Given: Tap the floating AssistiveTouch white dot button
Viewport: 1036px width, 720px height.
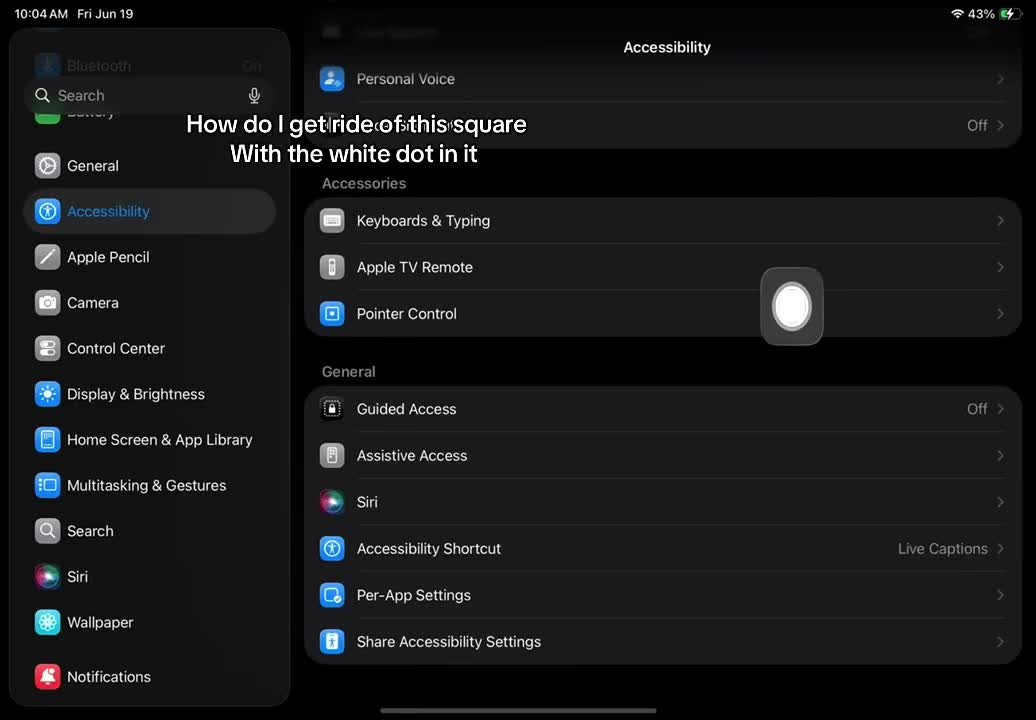Looking at the screenshot, I should click(x=792, y=306).
